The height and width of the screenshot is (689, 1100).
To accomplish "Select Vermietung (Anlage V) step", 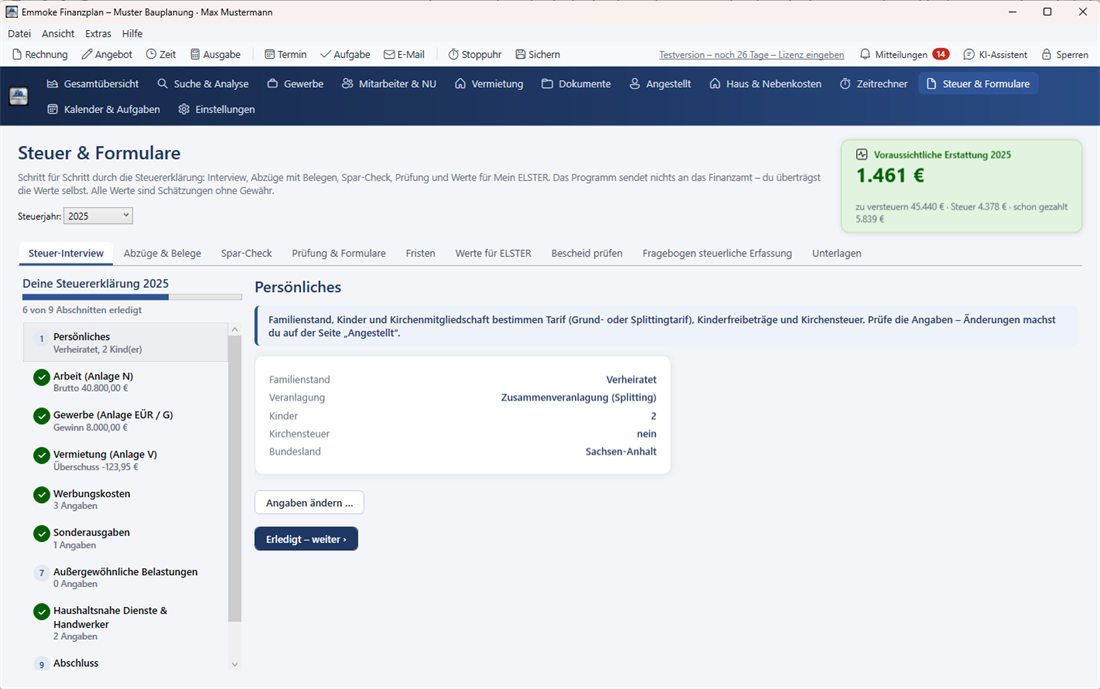I will pos(126,460).
